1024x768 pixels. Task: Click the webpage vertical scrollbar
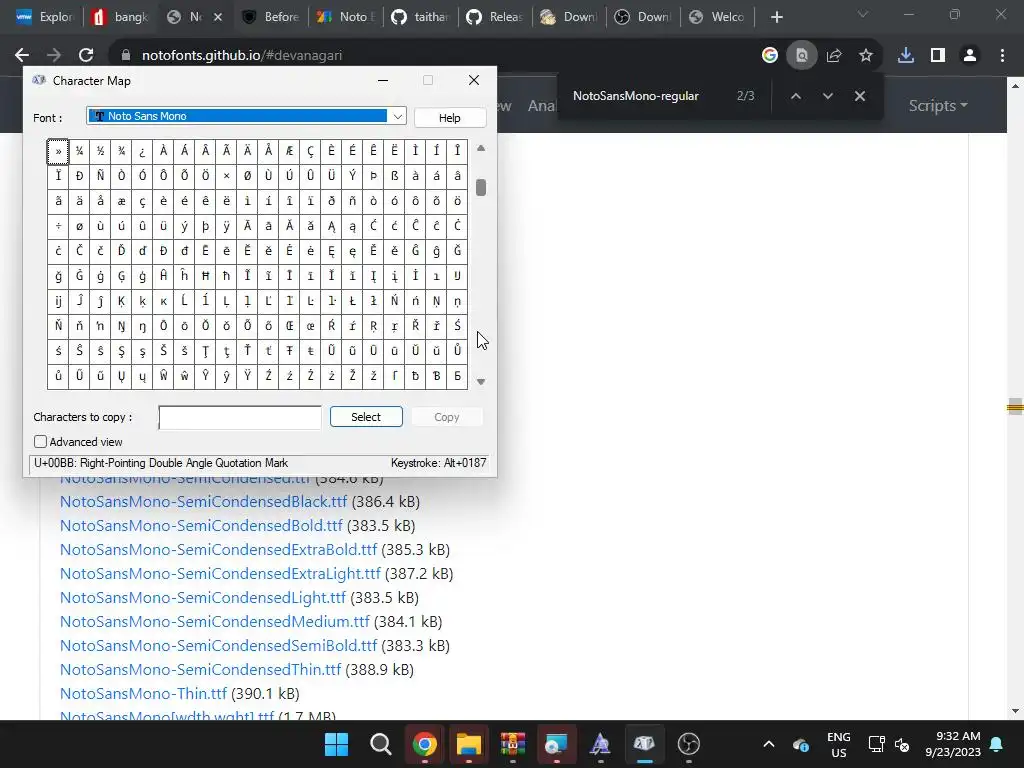pyautogui.click(x=1015, y=407)
